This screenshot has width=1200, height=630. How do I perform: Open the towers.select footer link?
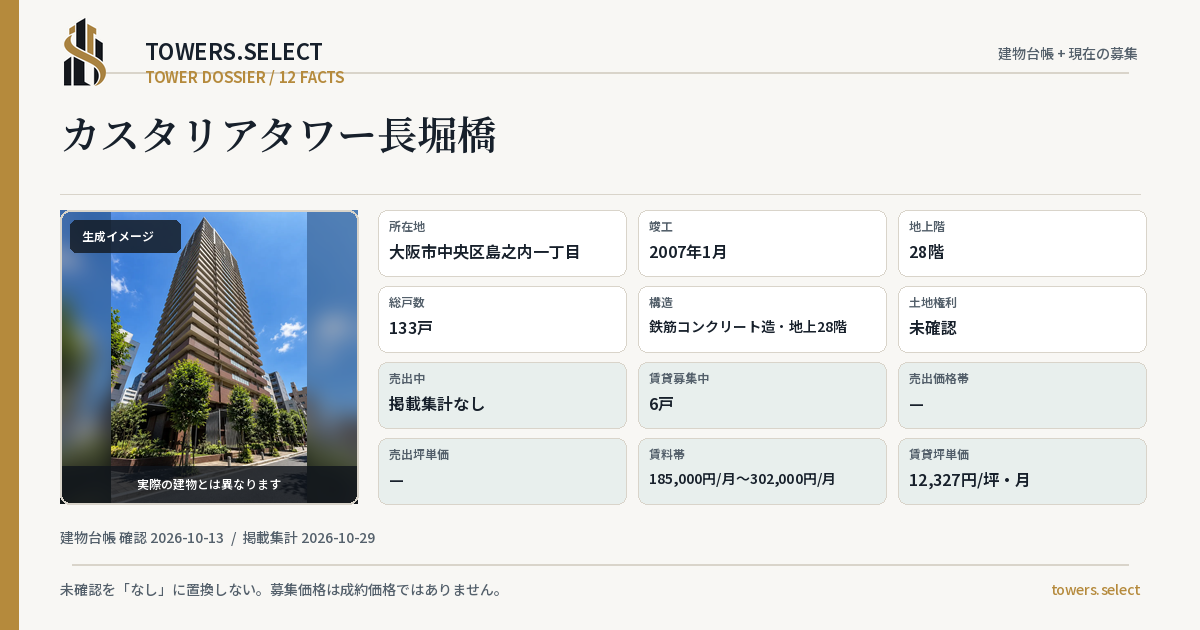coord(1096,590)
